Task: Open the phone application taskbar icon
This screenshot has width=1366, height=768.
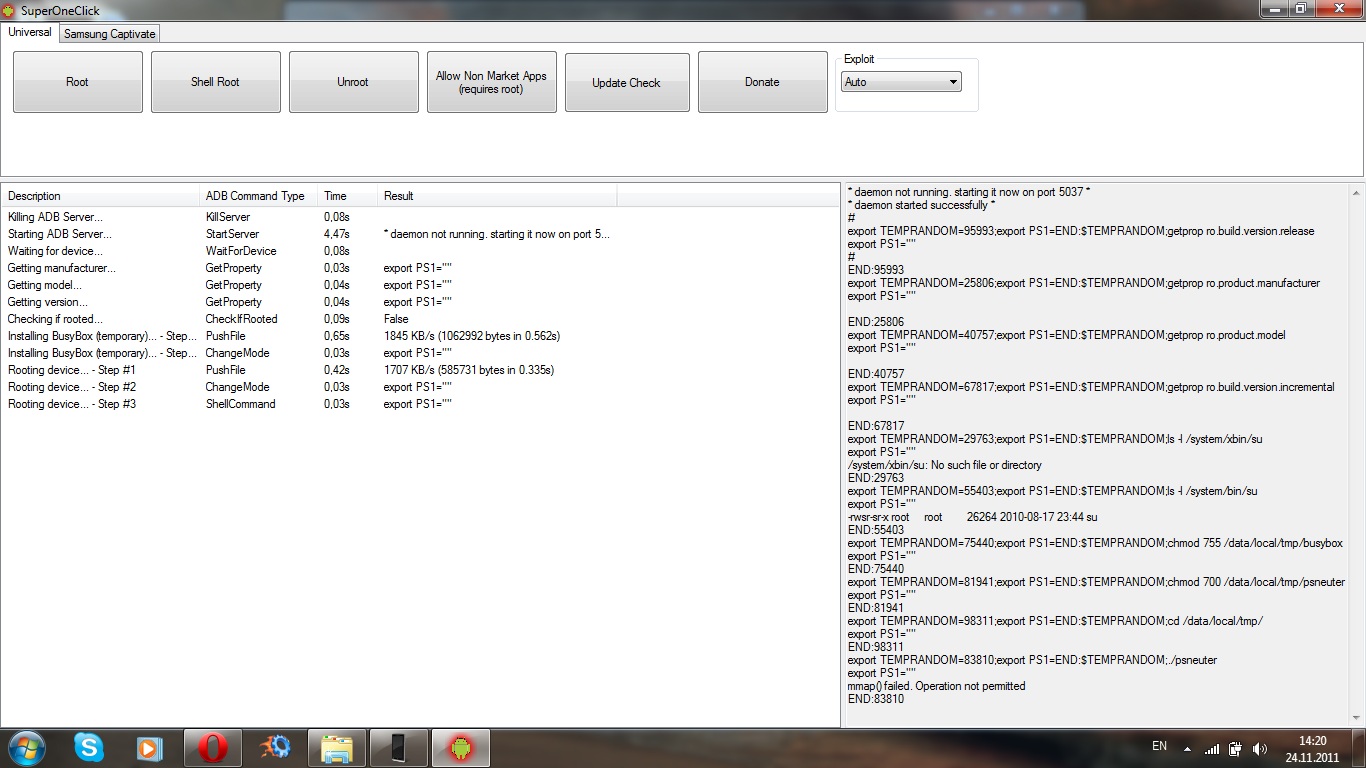Action: pyautogui.click(x=398, y=747)
